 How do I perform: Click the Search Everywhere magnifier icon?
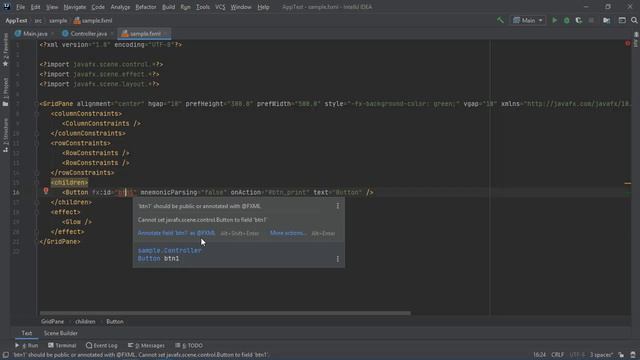click(x=634, y=20)
